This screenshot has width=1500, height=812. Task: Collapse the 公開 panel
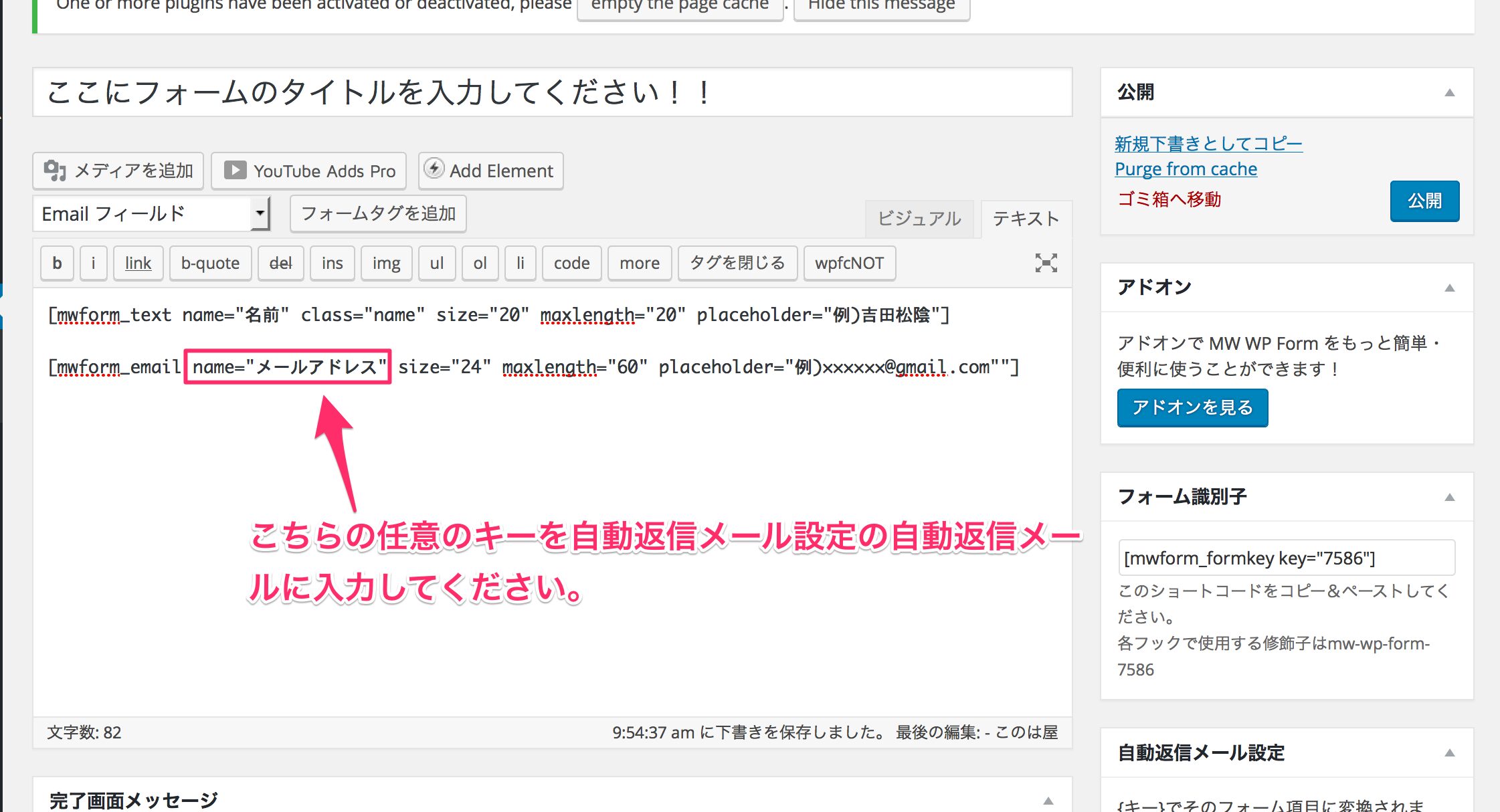(x=1450, y=92)
